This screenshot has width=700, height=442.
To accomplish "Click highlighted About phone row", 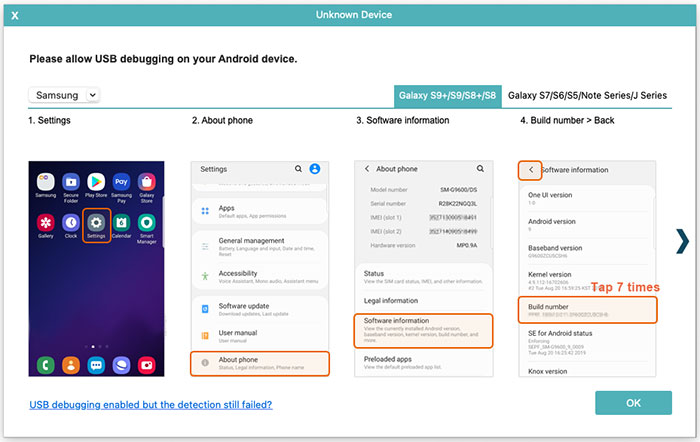I will [x=260, y=363].
